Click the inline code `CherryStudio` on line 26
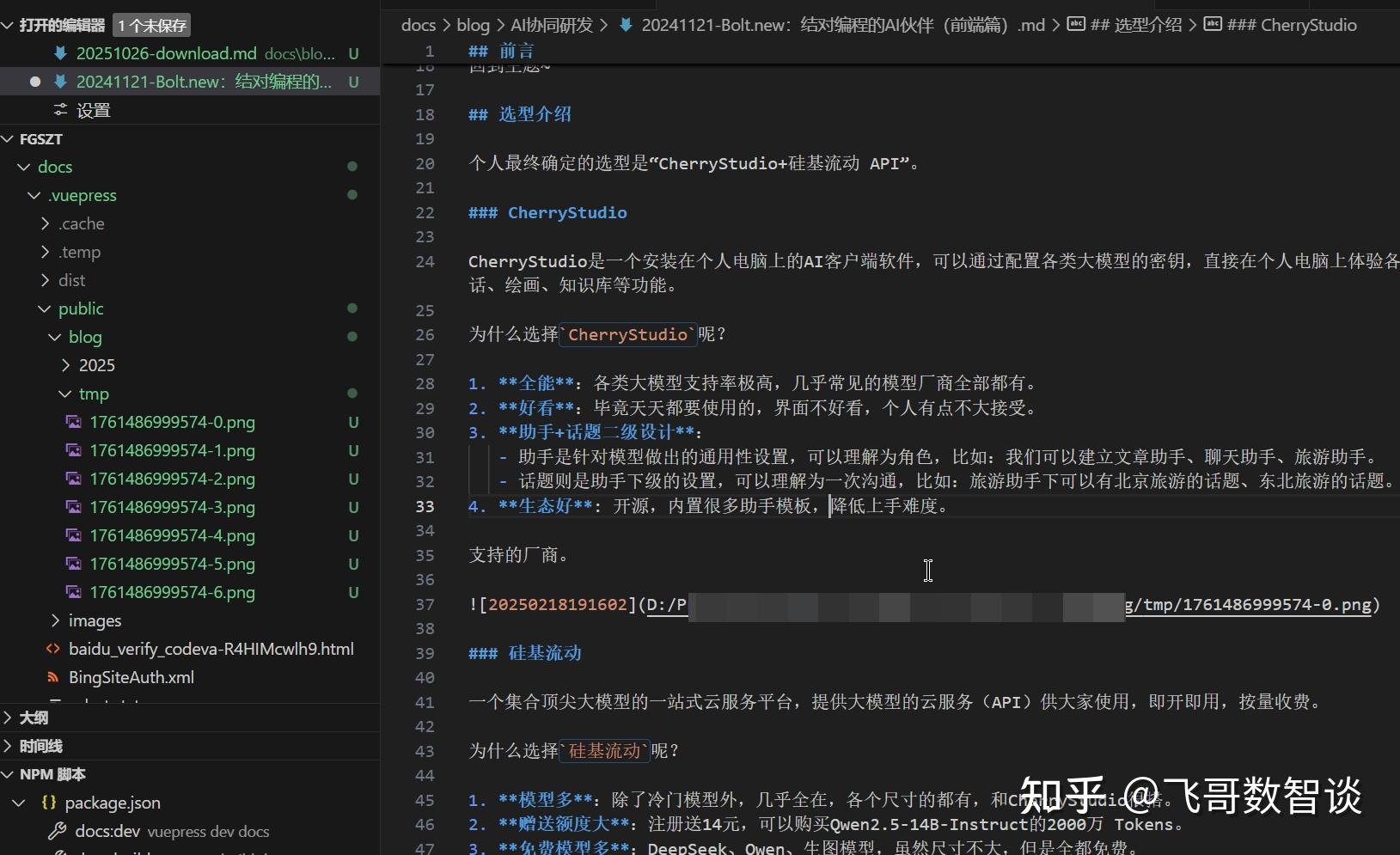Image resolution: width=1400 pixels, height=855 pixels. click(x=627, y=334)
